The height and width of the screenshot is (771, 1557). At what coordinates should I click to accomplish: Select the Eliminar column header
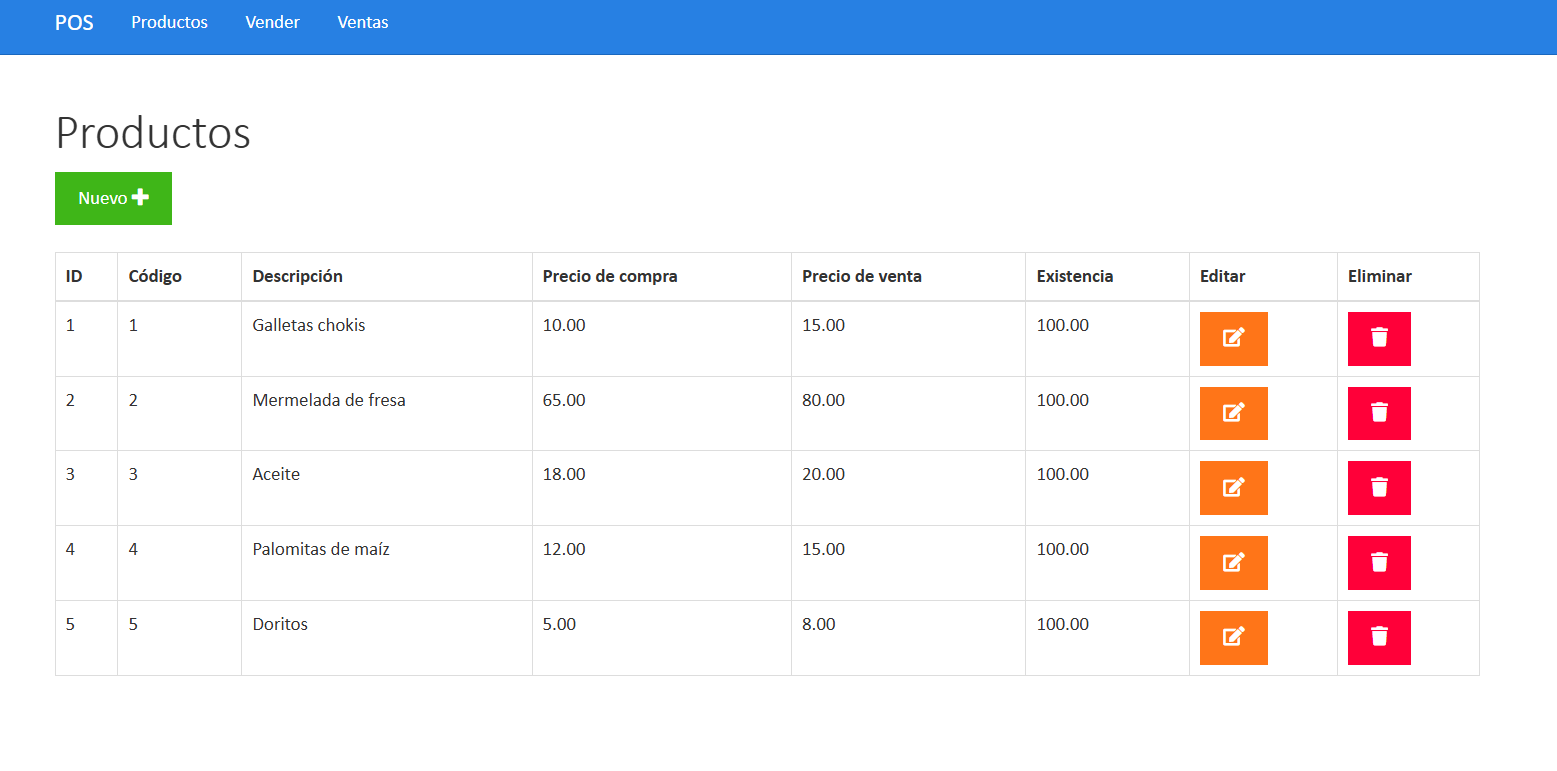(1408, 276)
